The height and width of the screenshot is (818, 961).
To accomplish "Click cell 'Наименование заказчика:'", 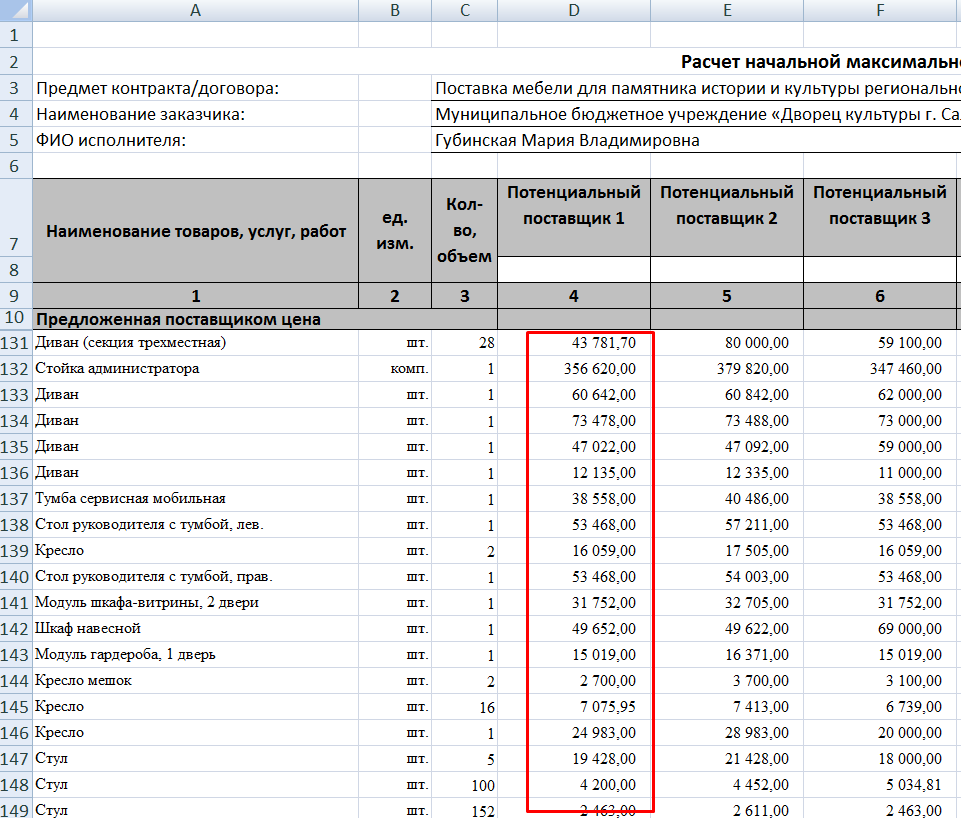I will 196,114.
